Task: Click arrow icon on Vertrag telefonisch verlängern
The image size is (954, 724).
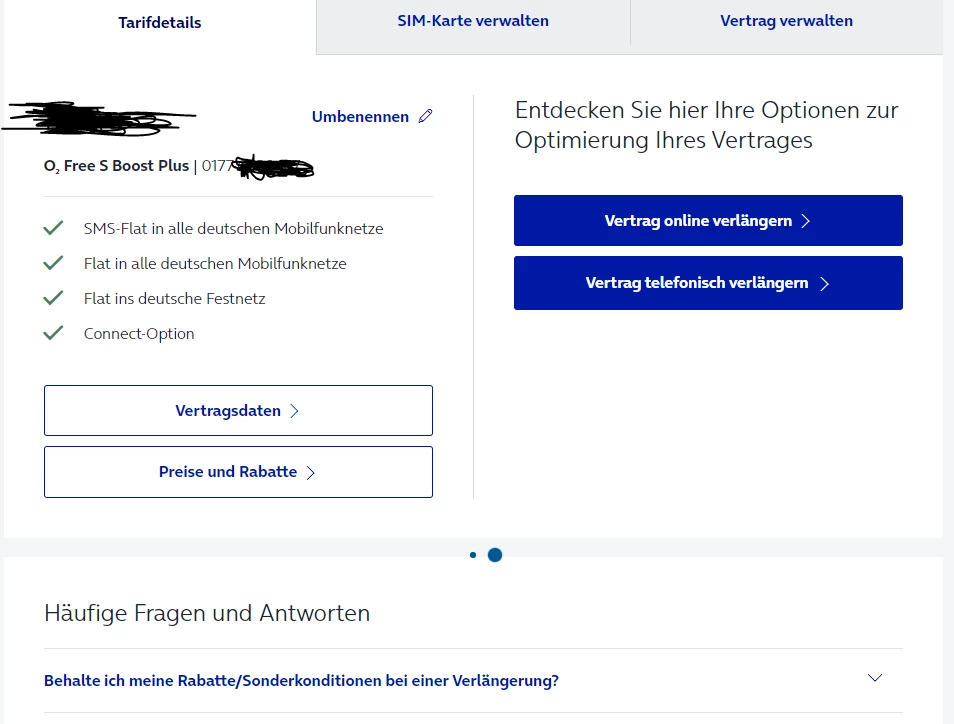Action: pyautogui.click(x=824, y=284)
